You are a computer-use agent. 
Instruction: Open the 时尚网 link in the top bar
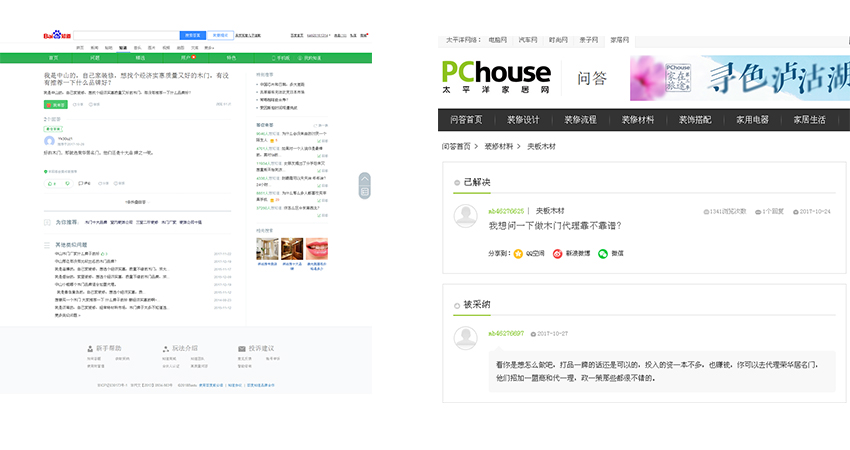click(x=558, y=40)
